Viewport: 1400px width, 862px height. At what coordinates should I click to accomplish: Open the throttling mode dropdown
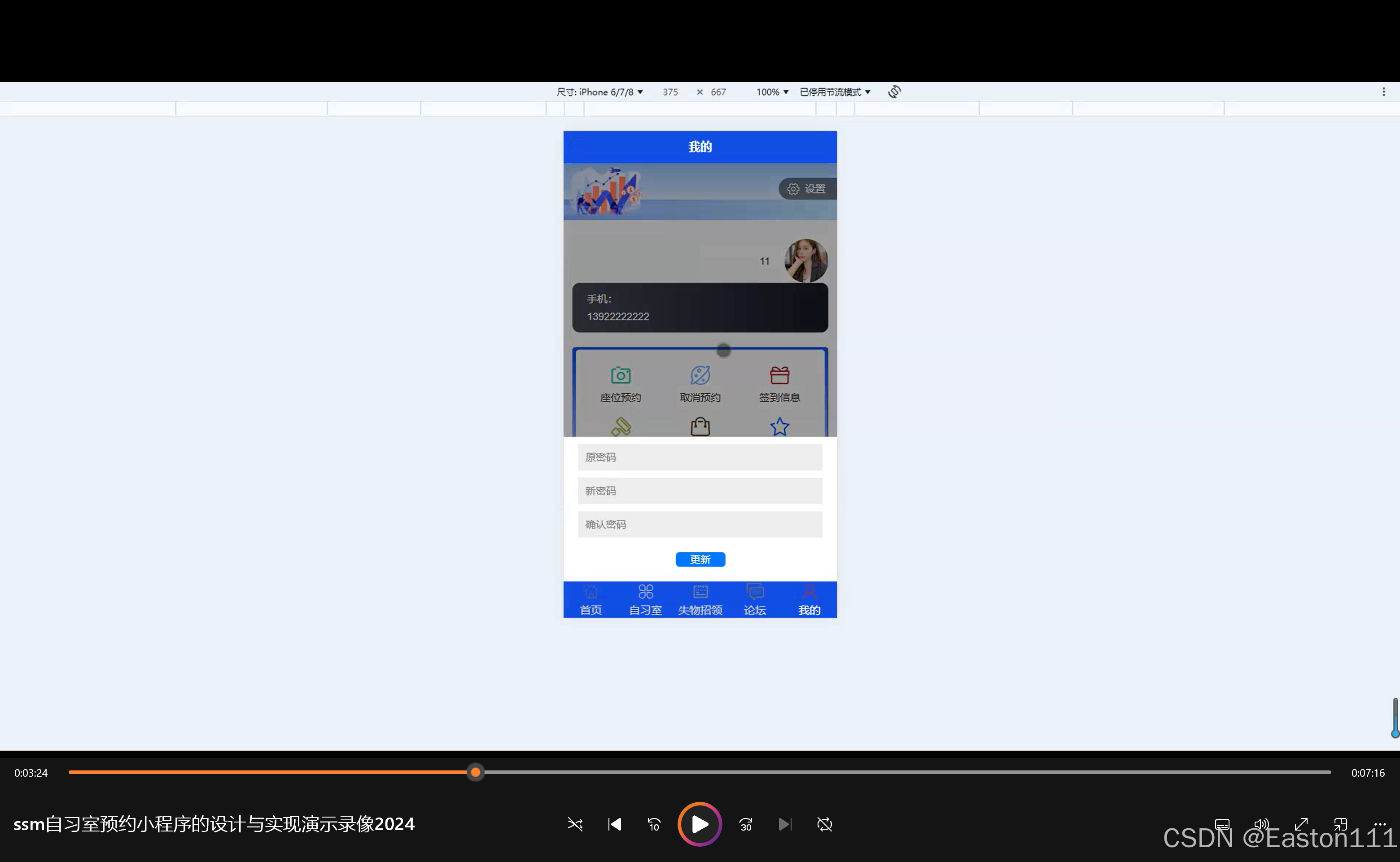click(835, 92)
